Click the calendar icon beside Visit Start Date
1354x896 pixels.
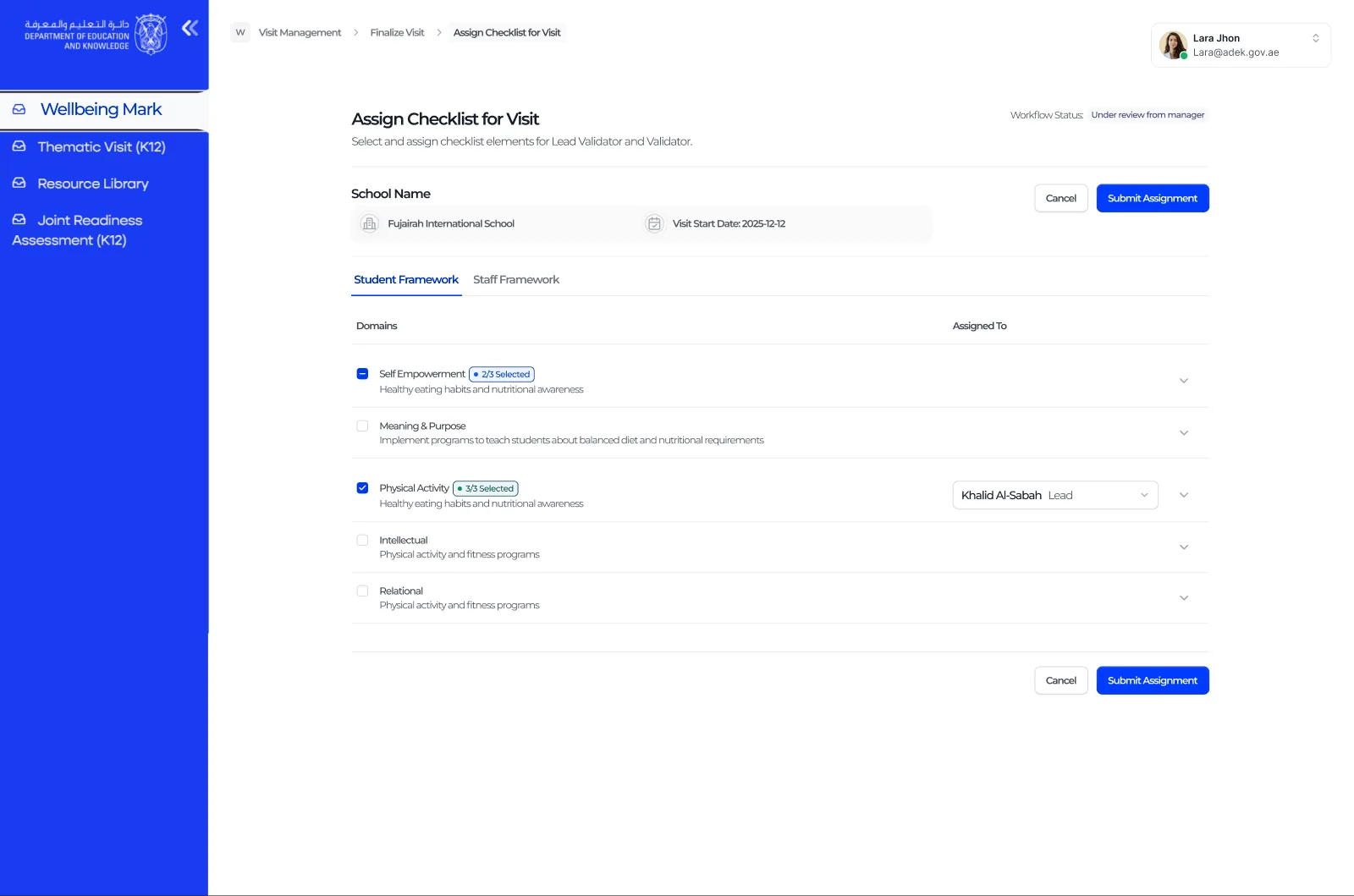(654, 223)
